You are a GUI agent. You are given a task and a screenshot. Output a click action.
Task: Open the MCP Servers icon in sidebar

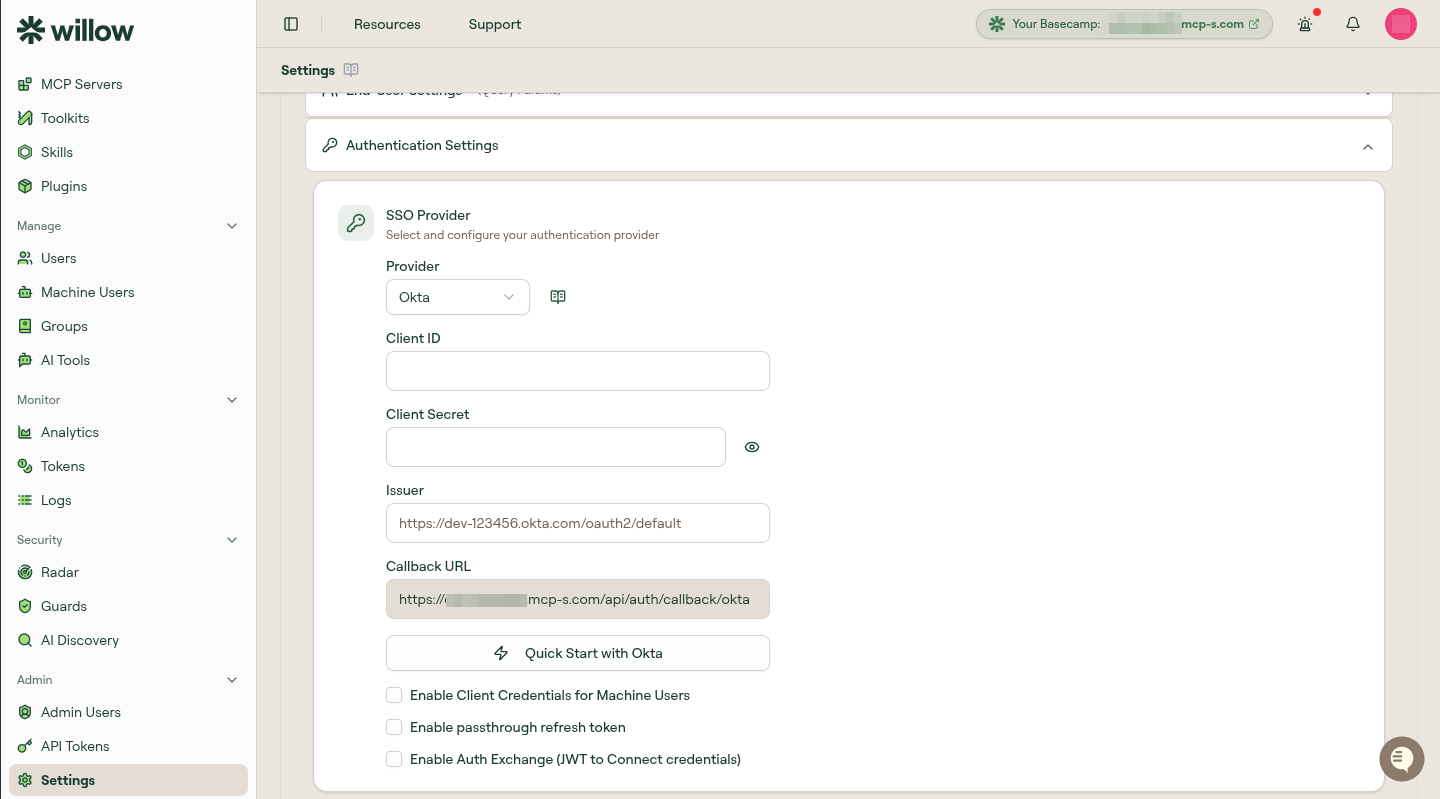(25, 84)
